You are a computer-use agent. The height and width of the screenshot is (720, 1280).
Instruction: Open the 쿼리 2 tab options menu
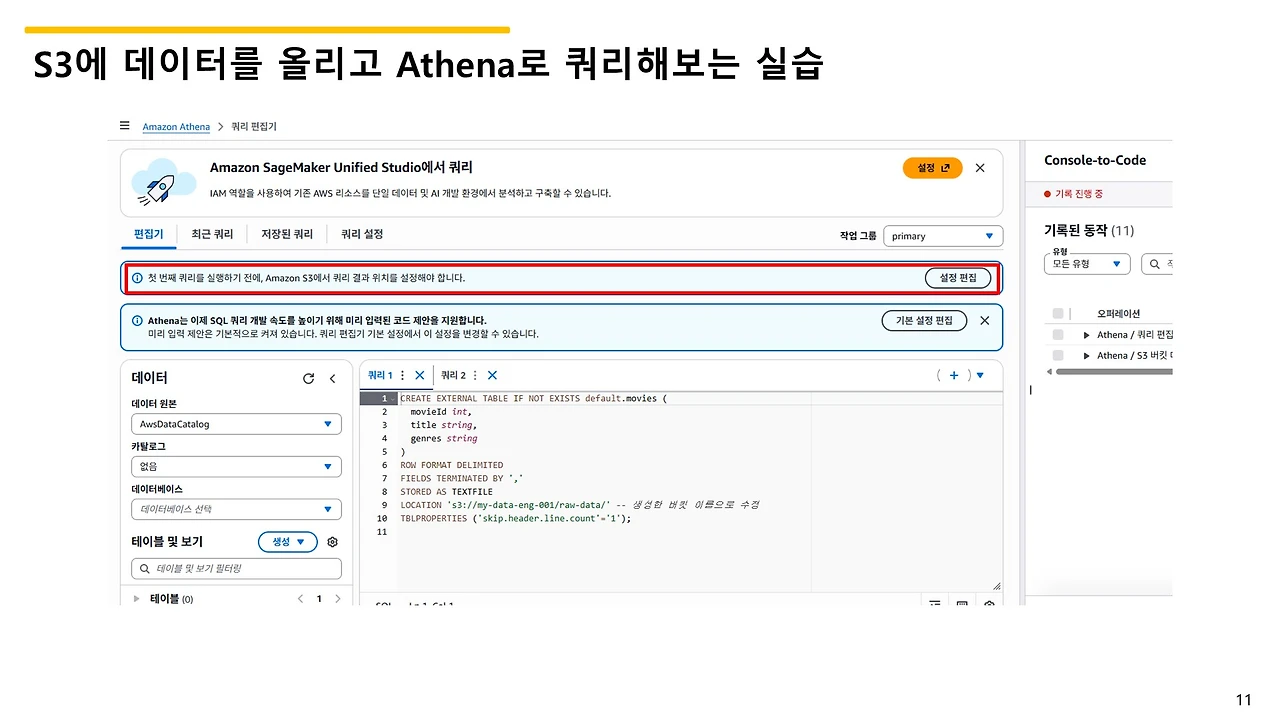point(476,375)
